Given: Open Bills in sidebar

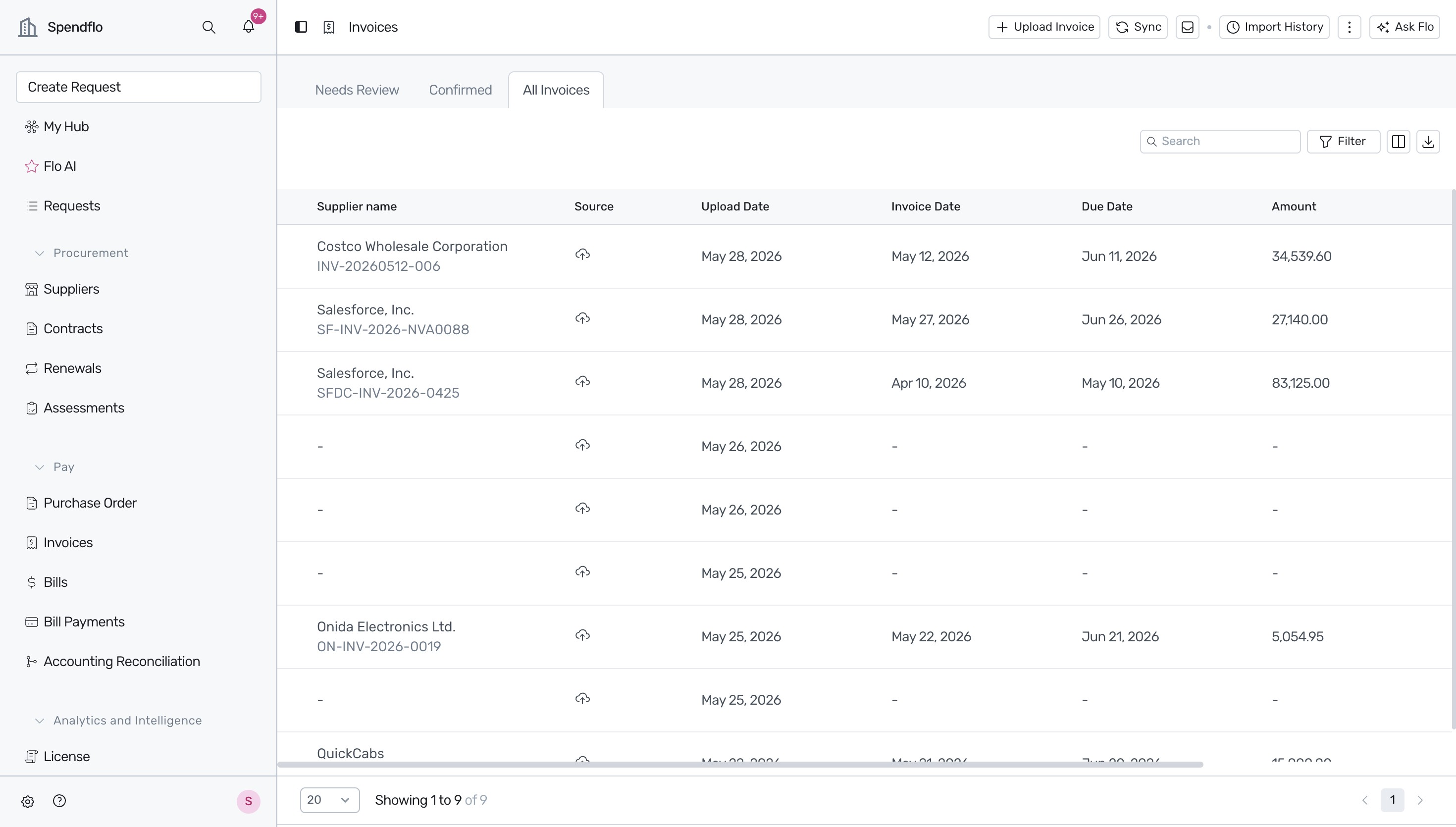Looking at the screenshot, I should [55, 583].
